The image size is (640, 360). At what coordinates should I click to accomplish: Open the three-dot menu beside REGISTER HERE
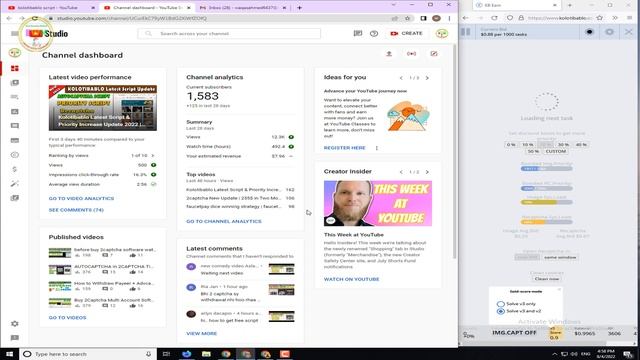377,148
